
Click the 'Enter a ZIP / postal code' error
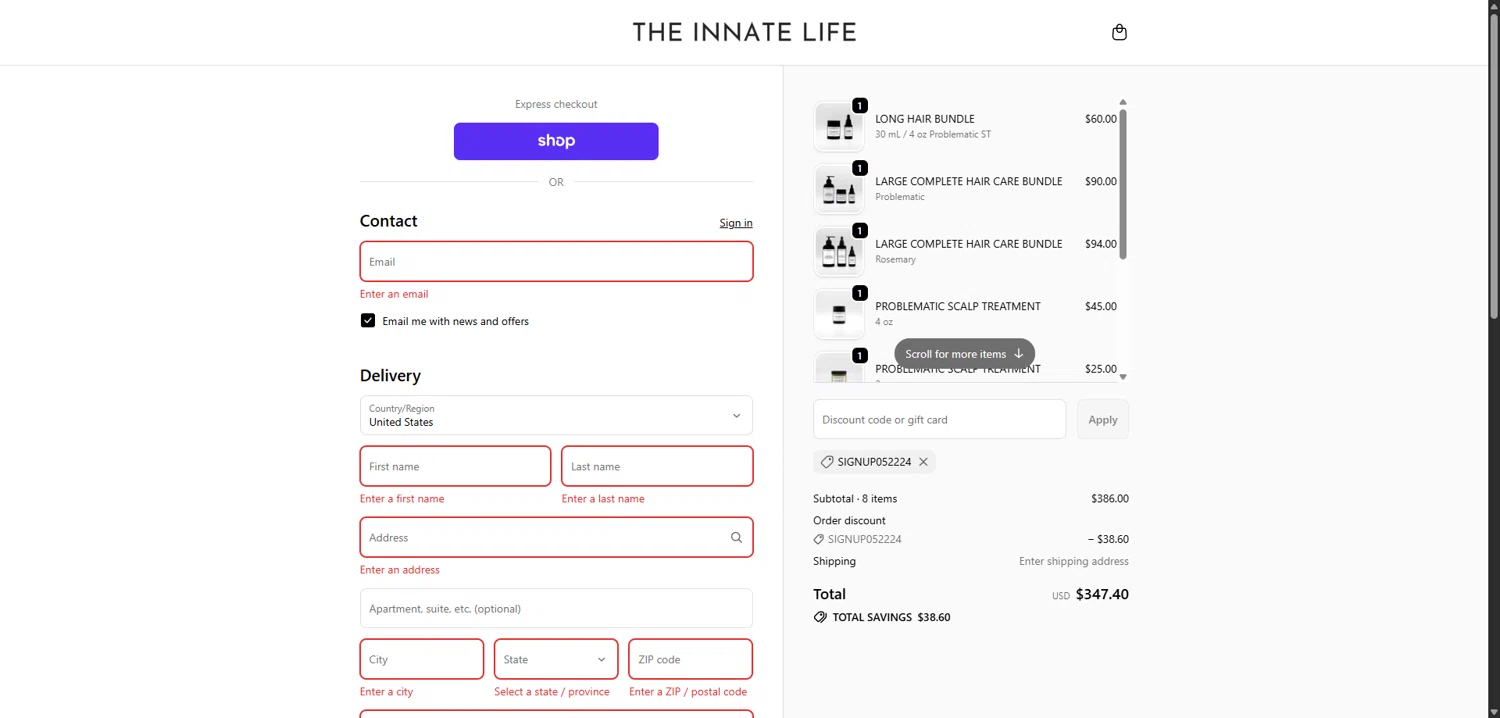pos(688,691)
